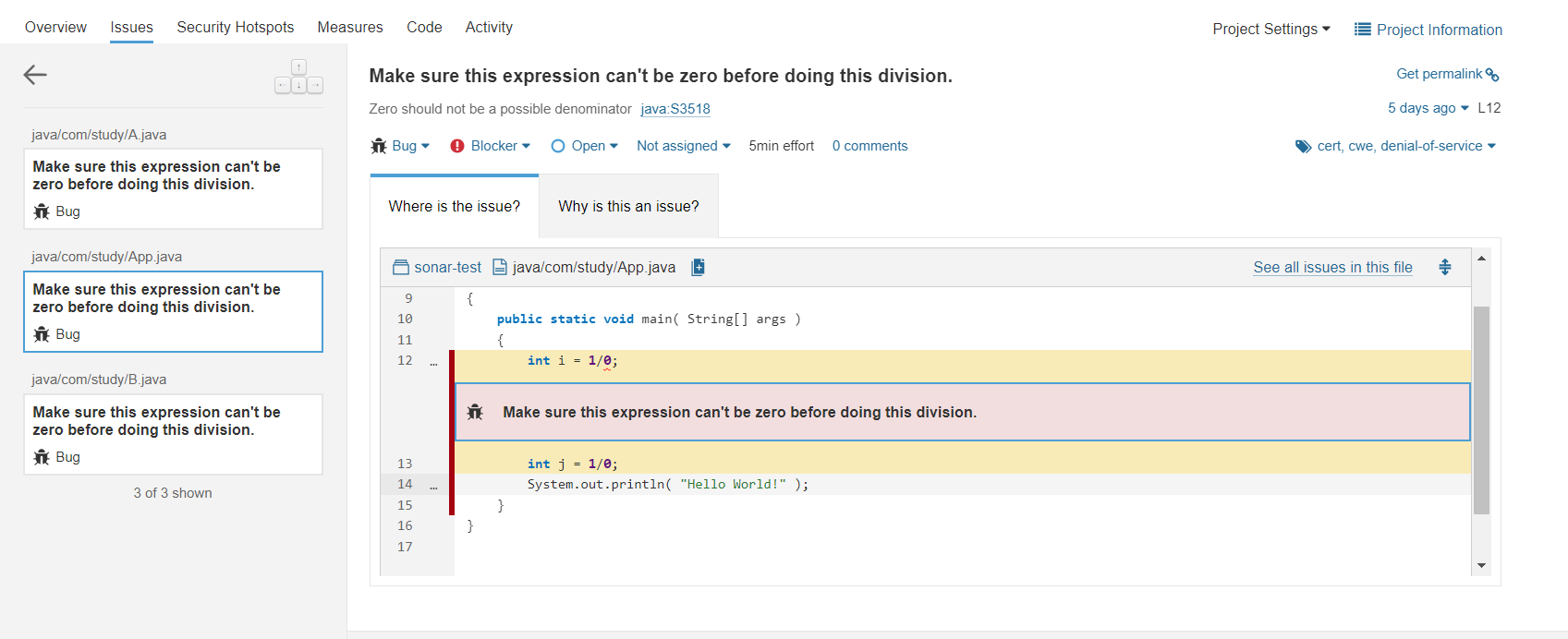
Task: Change the Open status dropdown
Action: [x=585, y=146]
